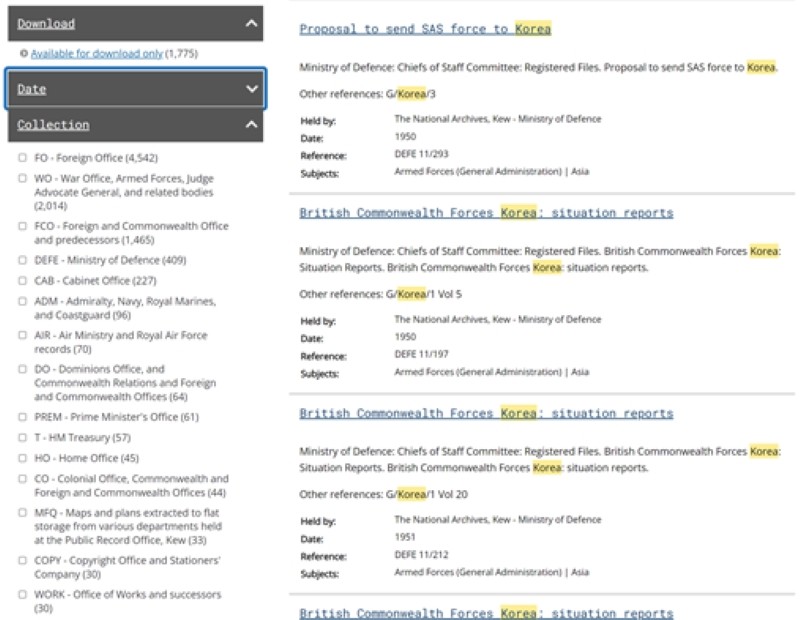Tick CO - Colonial Office checkbox
Image resolution: width=800 pixels, height=620 pixels.
click(x=22, y=479)
